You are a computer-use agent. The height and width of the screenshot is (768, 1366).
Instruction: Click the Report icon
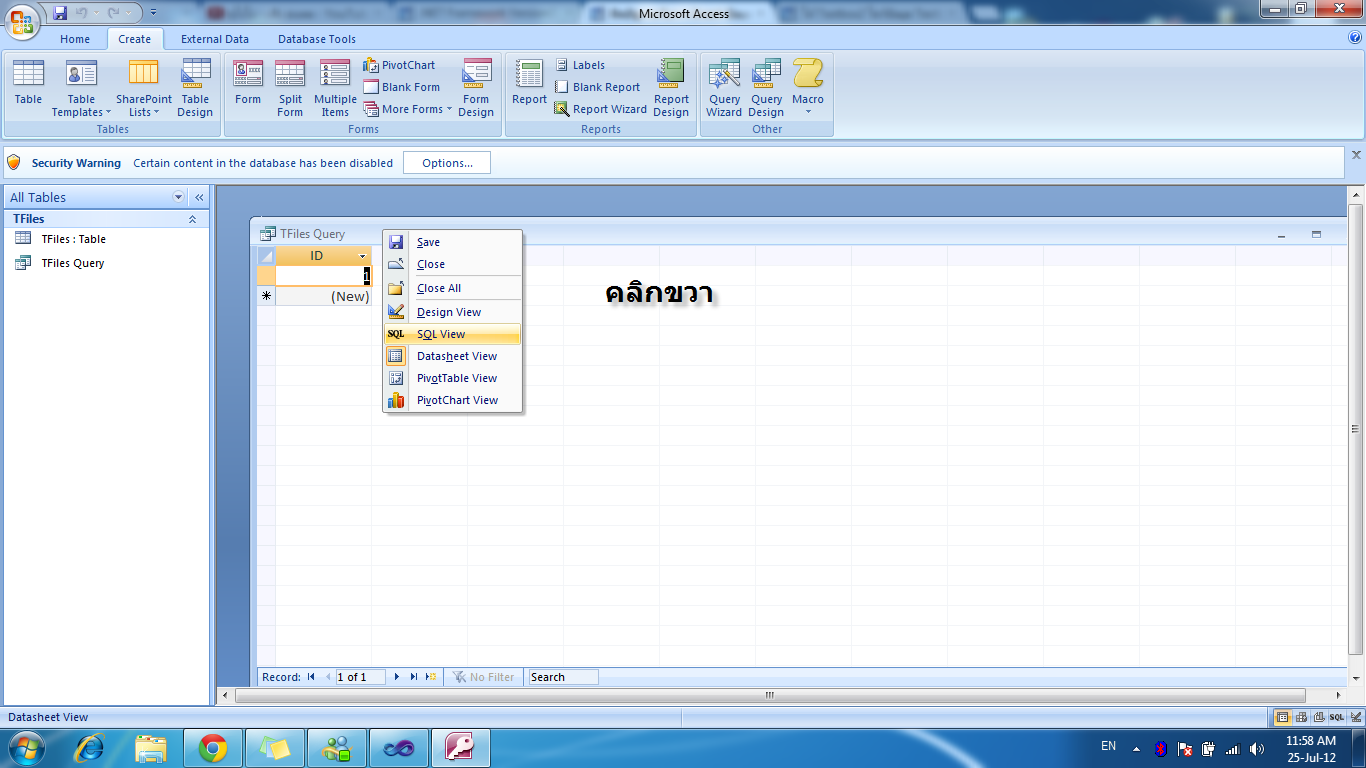pyautogui.click(x=529, y=82)
